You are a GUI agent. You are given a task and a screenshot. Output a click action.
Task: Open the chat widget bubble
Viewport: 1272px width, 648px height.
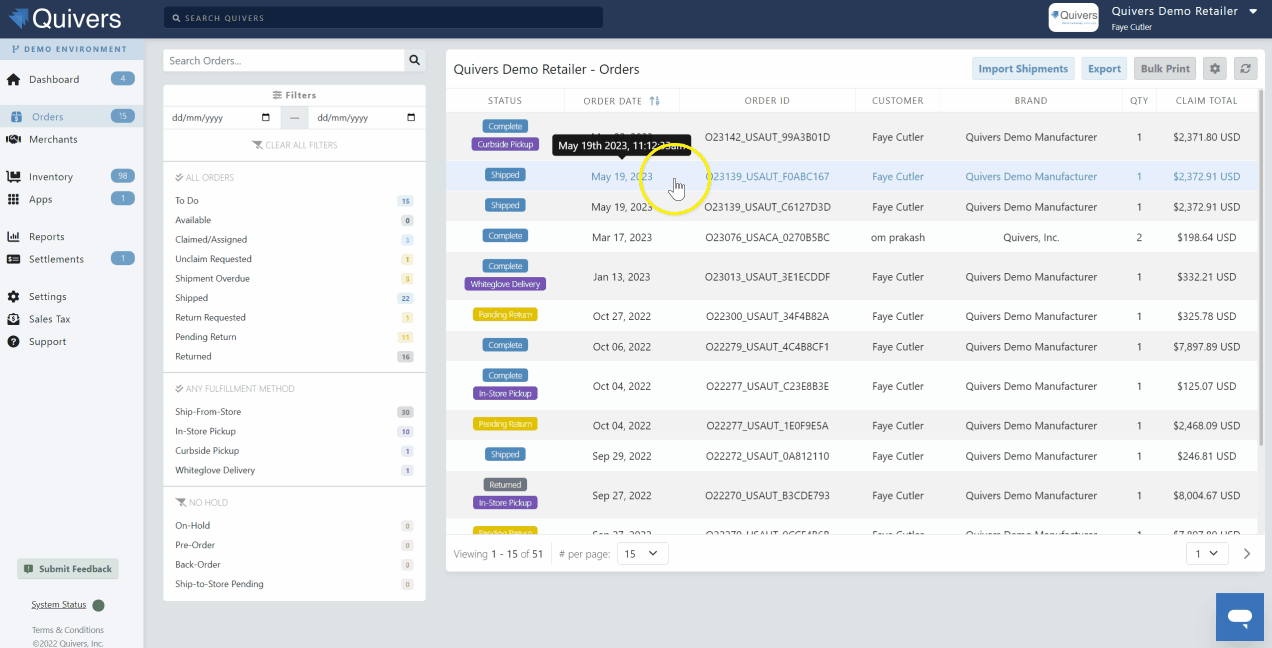click(1240, 617)
